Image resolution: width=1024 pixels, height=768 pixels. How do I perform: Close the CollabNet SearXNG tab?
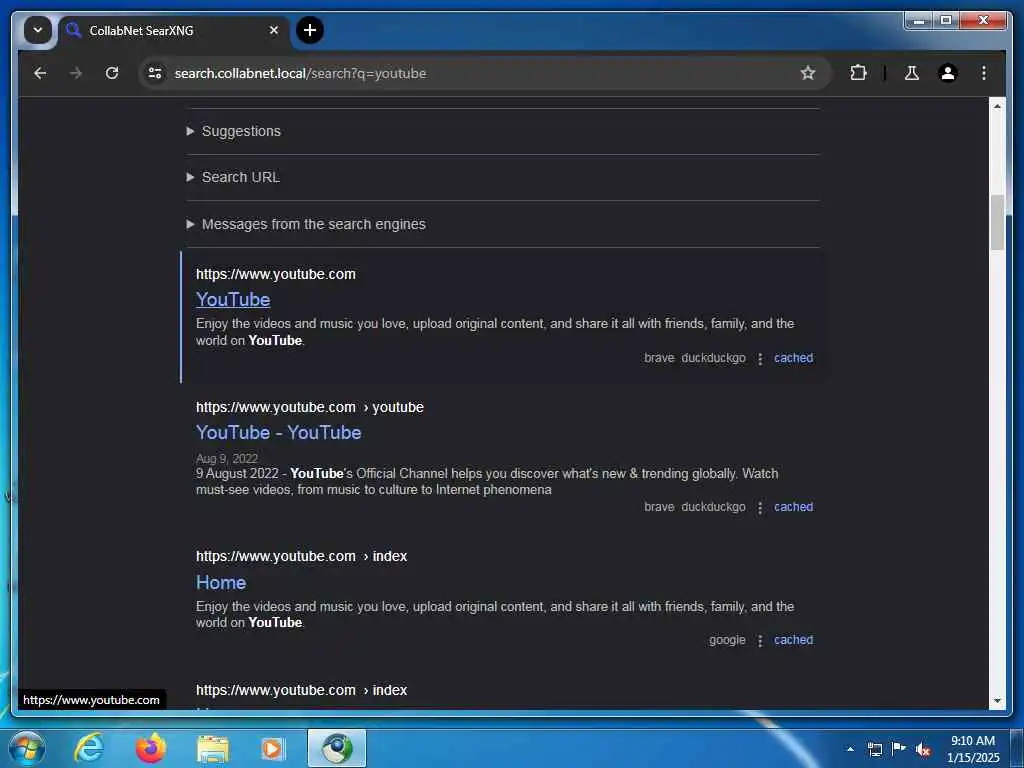(x=274, y=30)
